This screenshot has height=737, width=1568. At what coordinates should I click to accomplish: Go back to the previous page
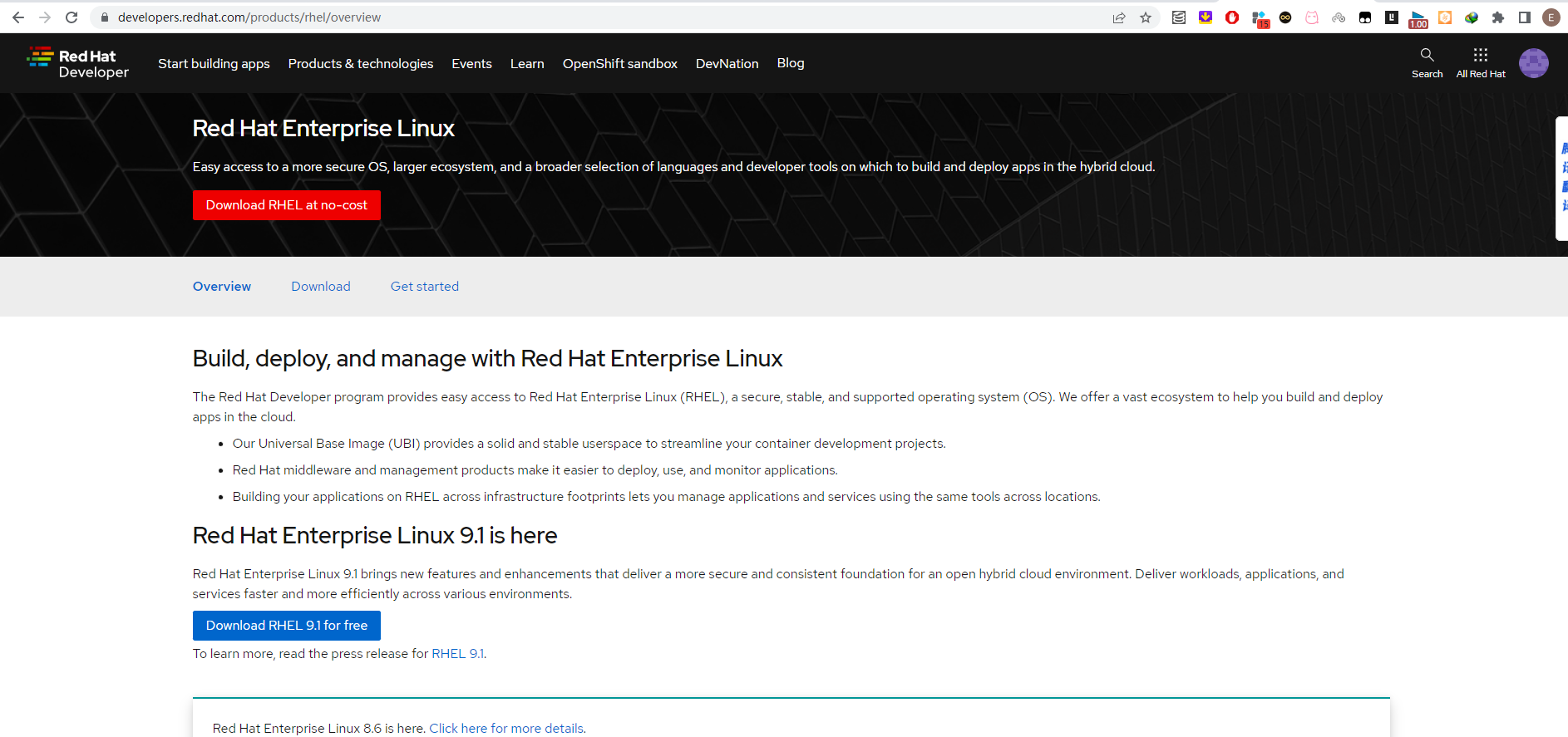[18, 17]
